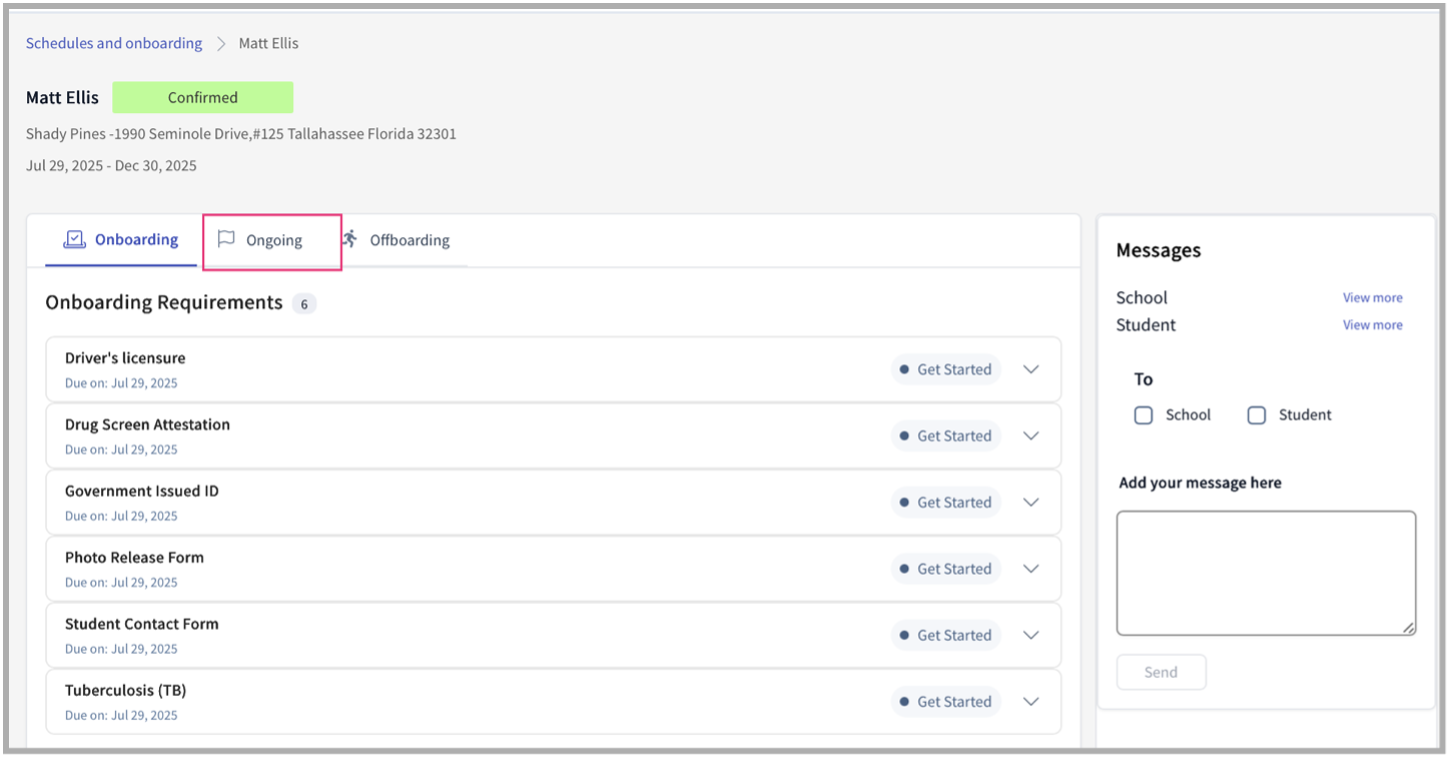This screenshot has width=1451, height=757.
Task: Open the Schedules and onboarding breadcrumb link
Action: (x=114, y=43)
